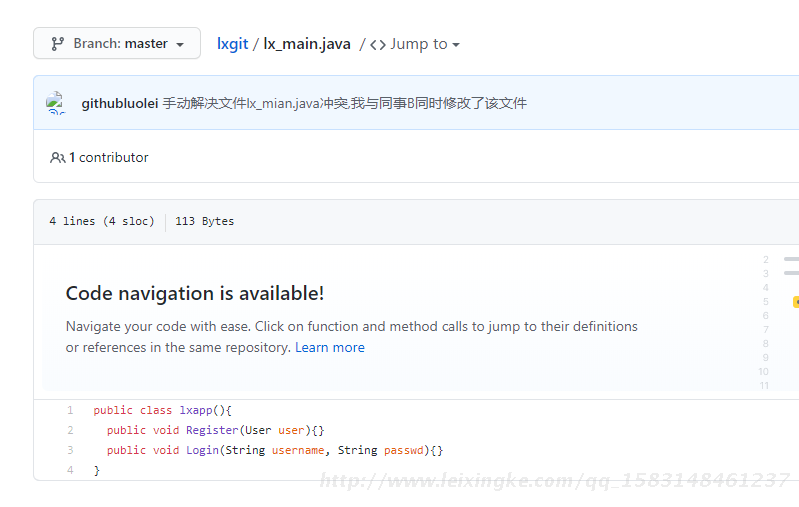Viewport: 799px width, 507px height.
Task: Click the contributors people icon
Action: coord(58,157)
